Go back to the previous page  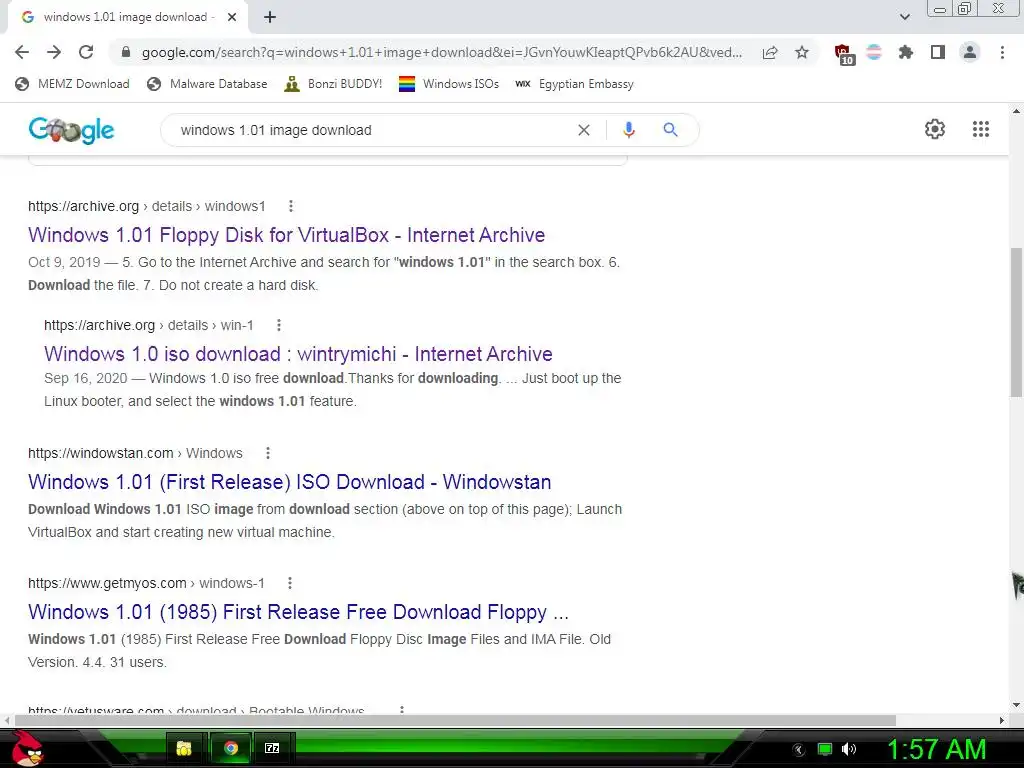tap(22, 52)
